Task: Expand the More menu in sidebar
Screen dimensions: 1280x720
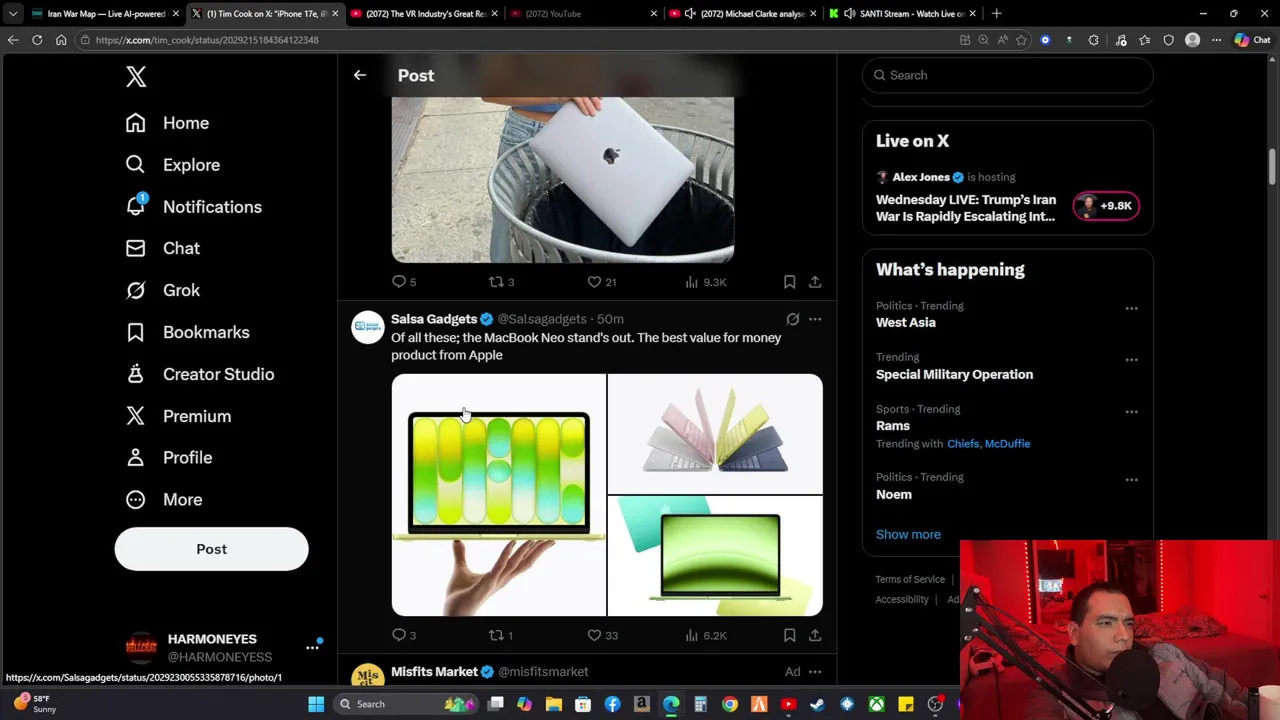Action: (163, 499)
